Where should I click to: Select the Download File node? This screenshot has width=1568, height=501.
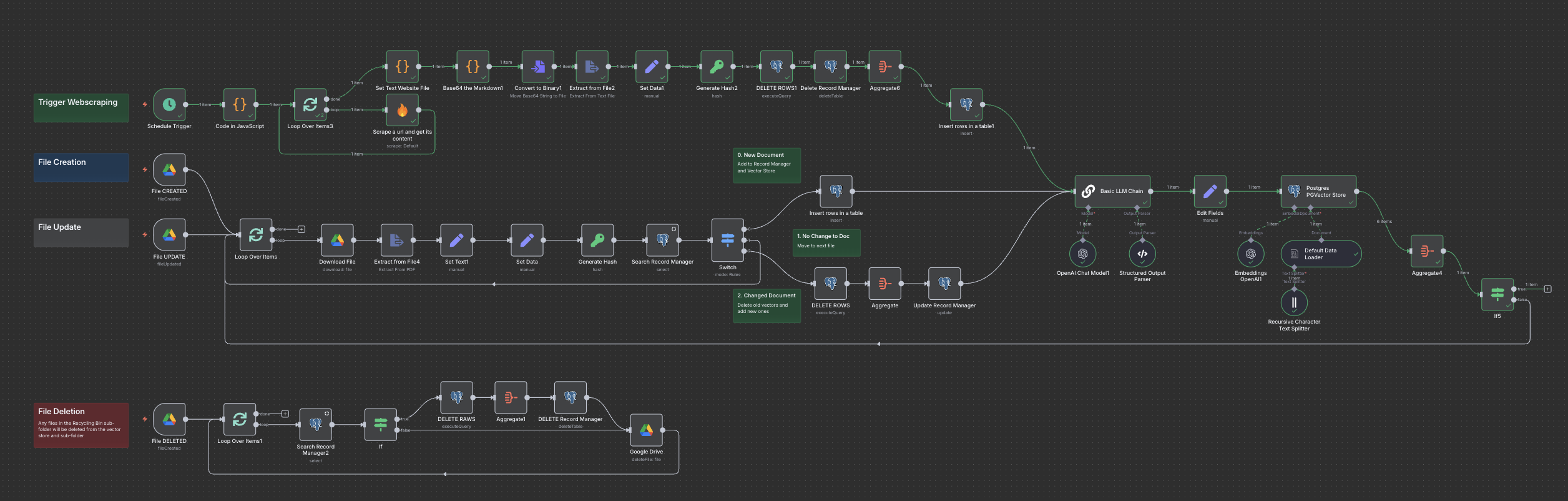point(337,240)
